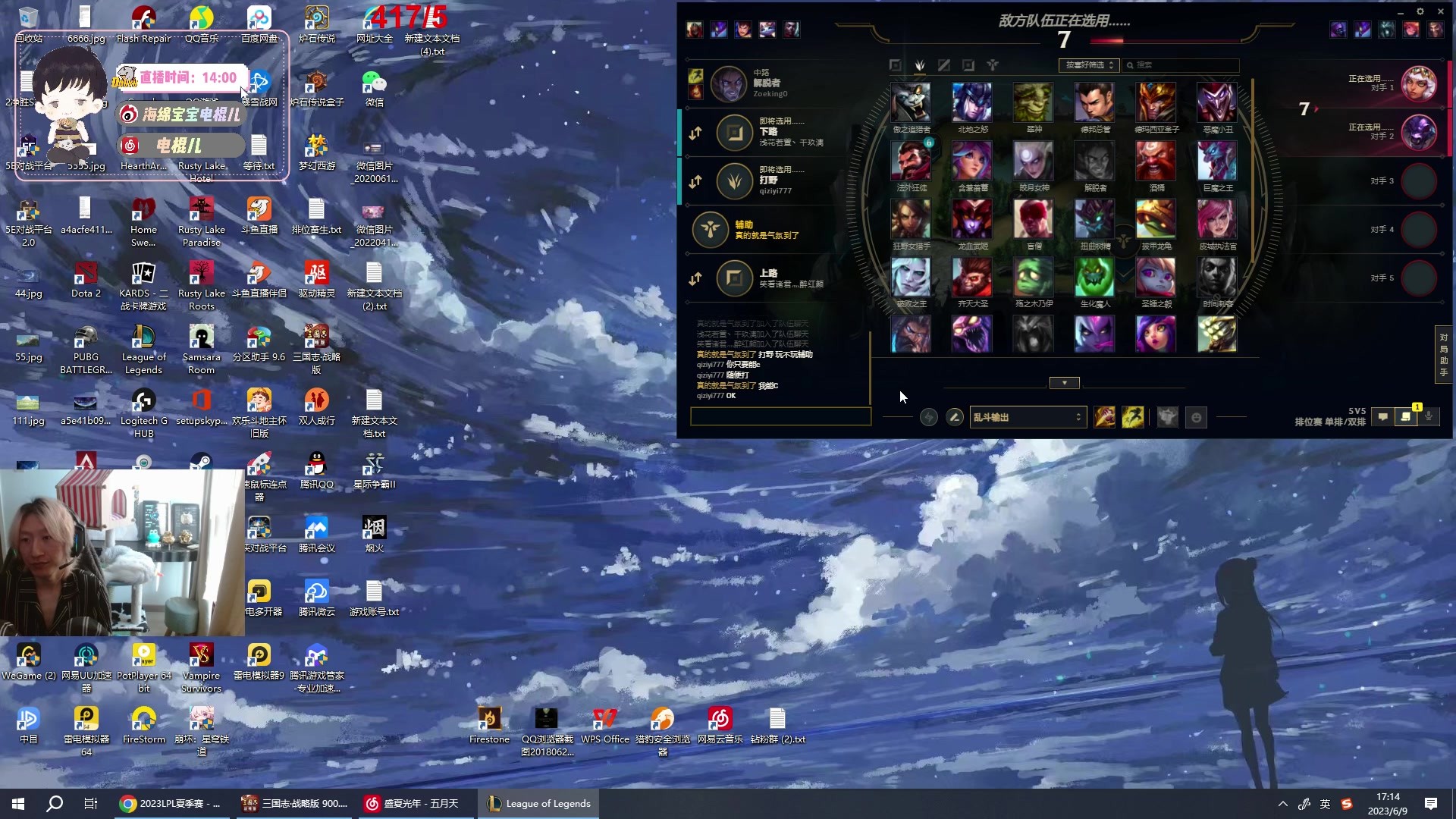Image resolution: width=1456 pixels, height=819 pixels.
Task: Open League of Legends taskbar button
Action: pos(539,804)
